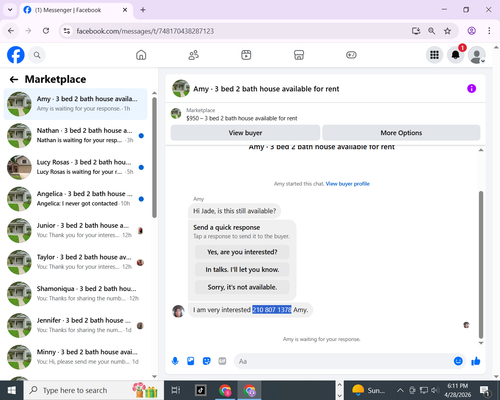Go to Home feed icon
Viewport: 500px width, 400px height.
pyautogui.click(x=141, y=55)
